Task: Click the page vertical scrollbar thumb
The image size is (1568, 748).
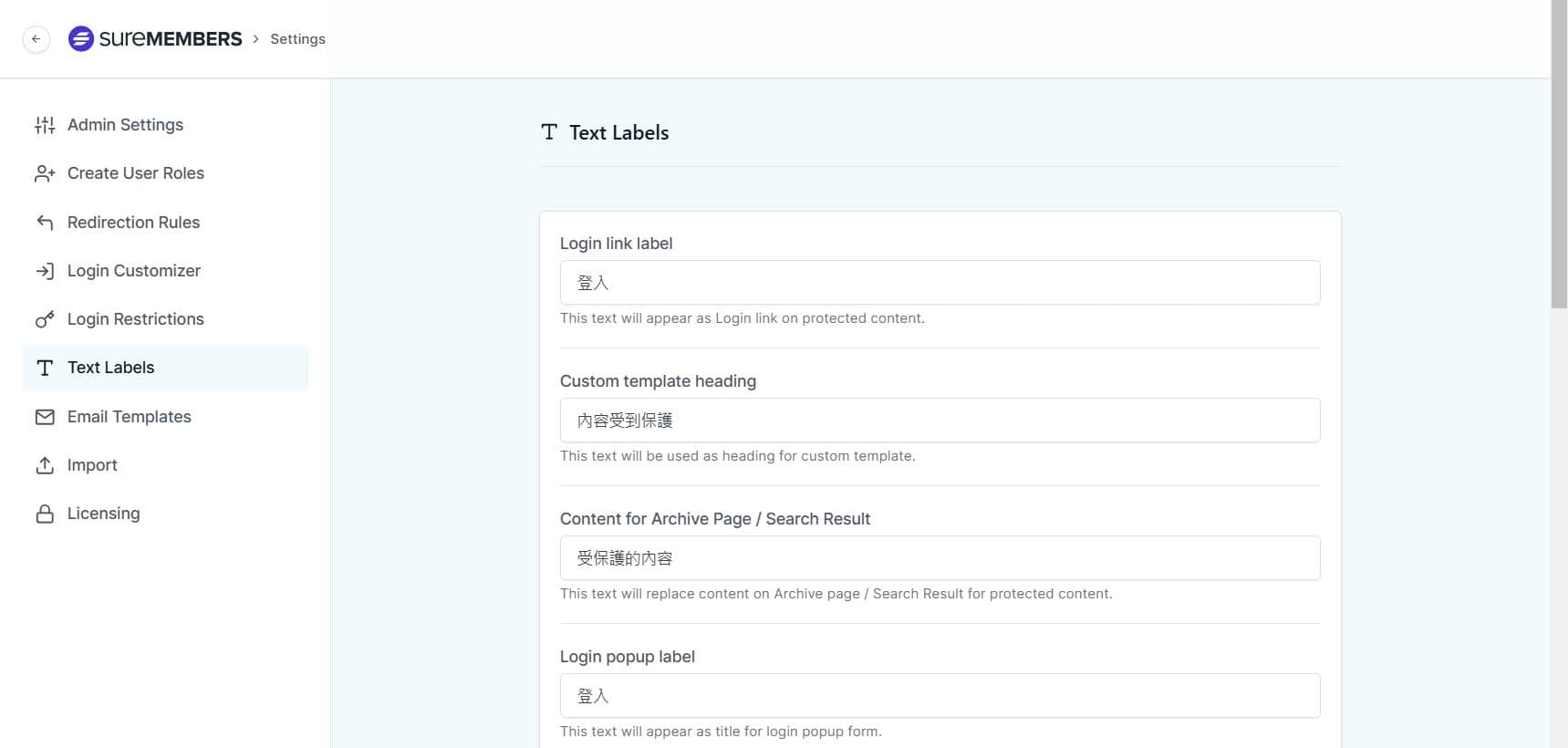Action: [1559, 154]
